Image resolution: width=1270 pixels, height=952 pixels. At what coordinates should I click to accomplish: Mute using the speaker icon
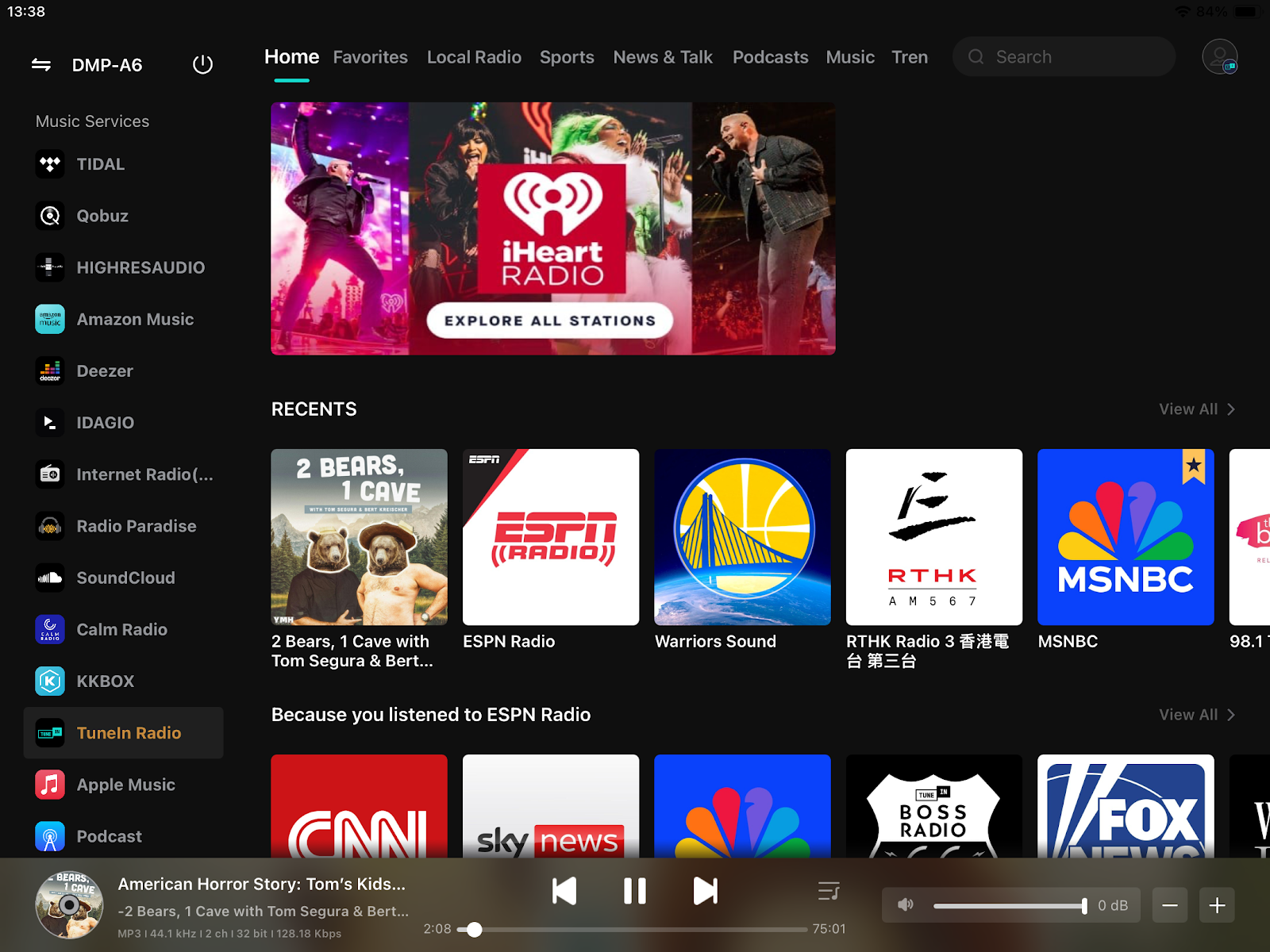pos(906,905)
